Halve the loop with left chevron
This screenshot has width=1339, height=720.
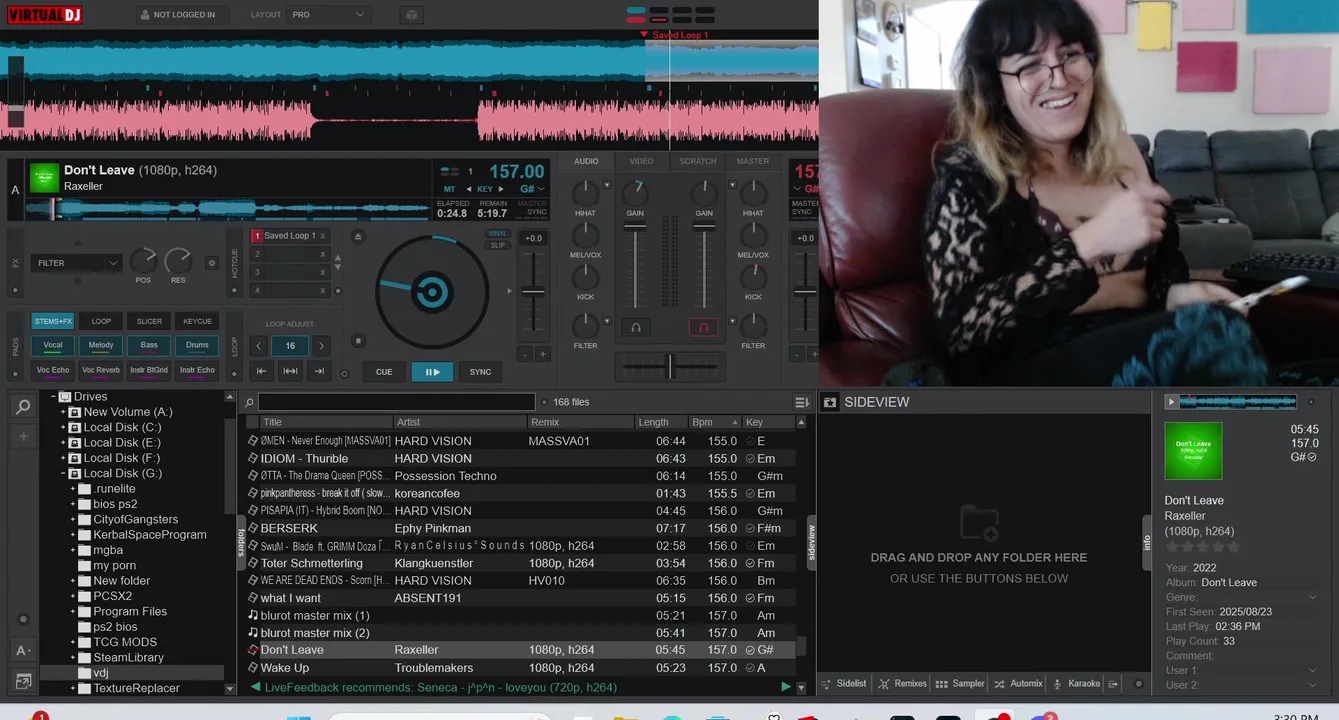259,346
